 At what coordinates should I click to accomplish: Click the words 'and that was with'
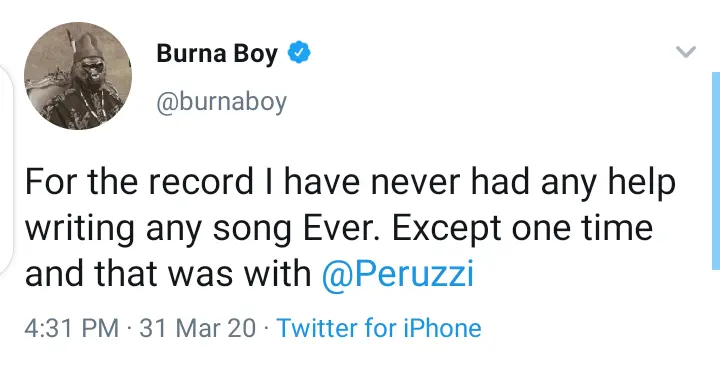168,274
